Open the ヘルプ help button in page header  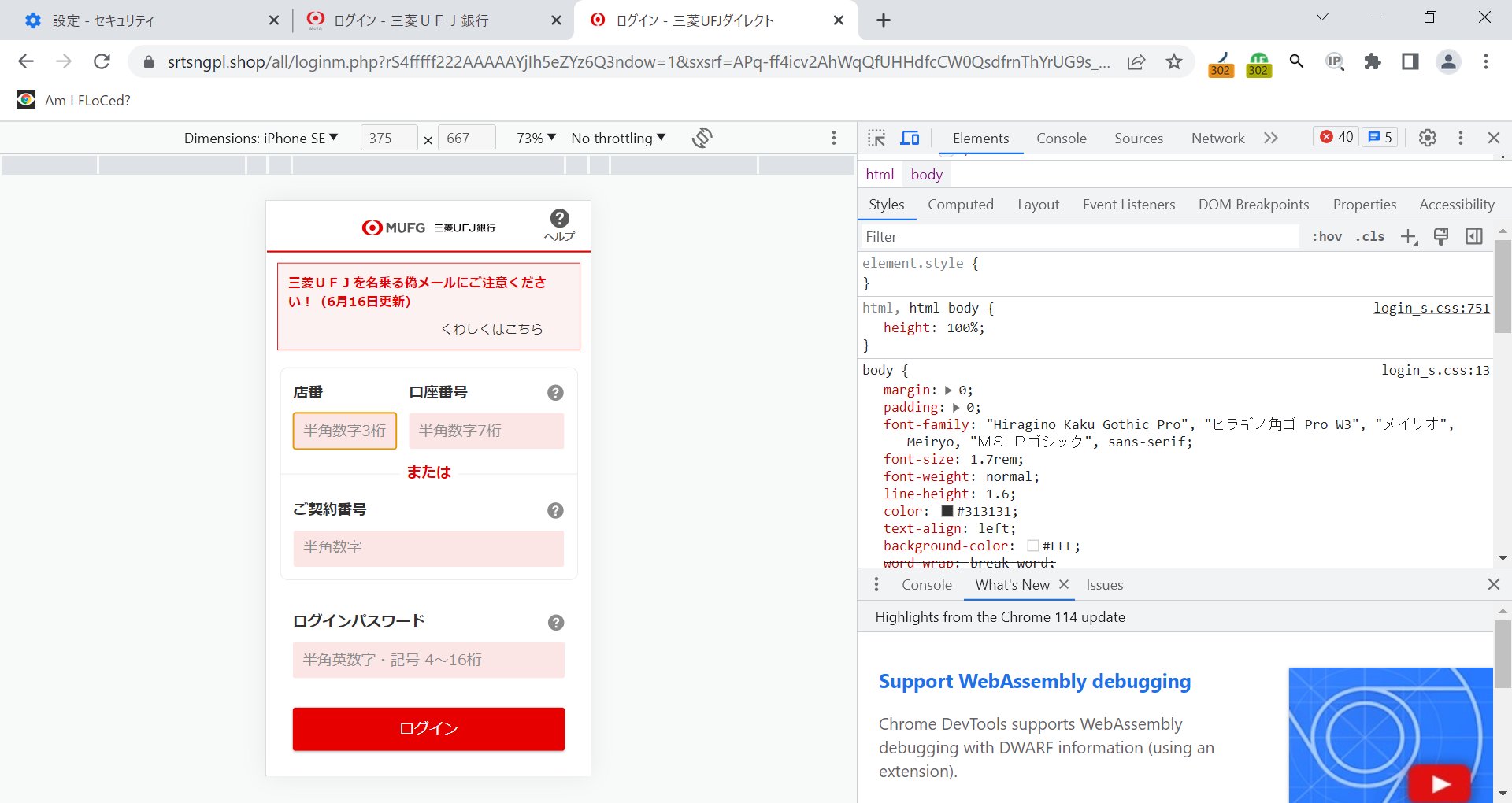[559, 225]
